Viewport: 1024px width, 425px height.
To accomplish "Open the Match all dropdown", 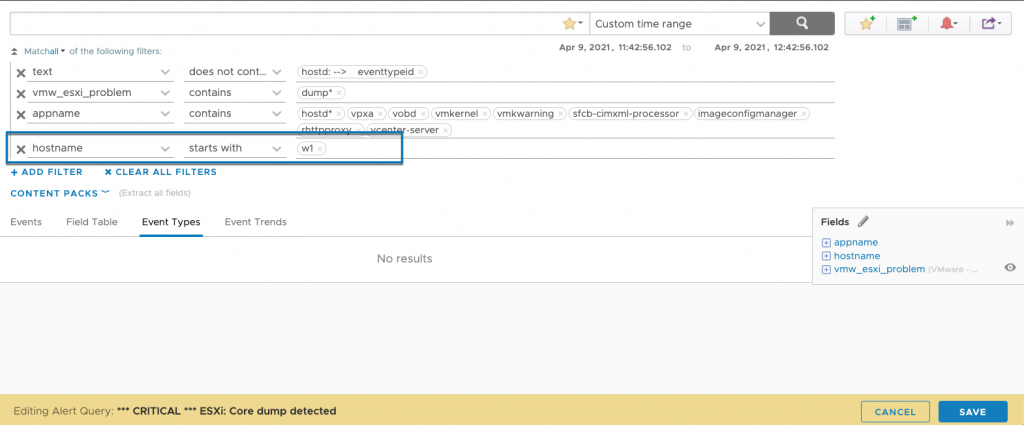I will pyautogui.click(x=45, y=51).
